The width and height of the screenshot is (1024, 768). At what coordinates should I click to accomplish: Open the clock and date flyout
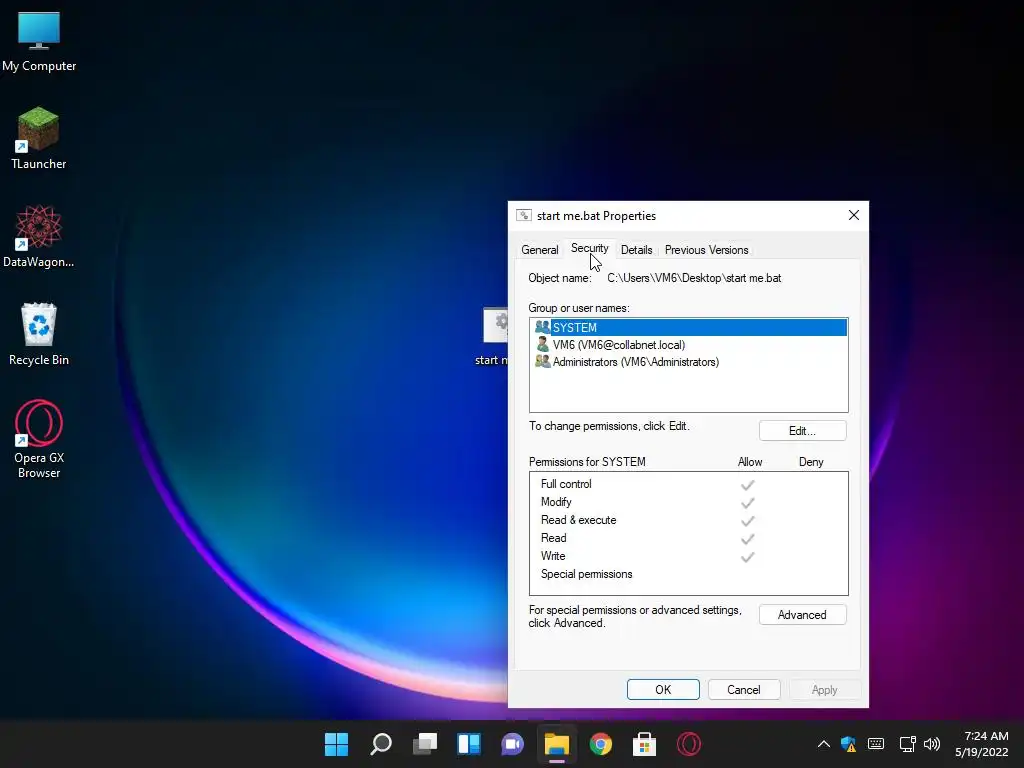click(x=982, y=744)
